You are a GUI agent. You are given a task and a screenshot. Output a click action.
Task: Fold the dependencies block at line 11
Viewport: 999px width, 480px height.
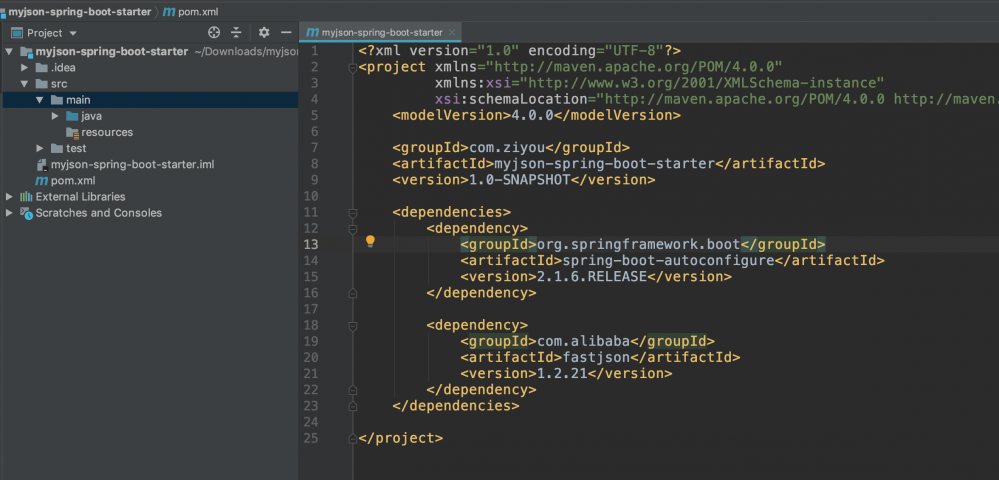coord(352,212)
